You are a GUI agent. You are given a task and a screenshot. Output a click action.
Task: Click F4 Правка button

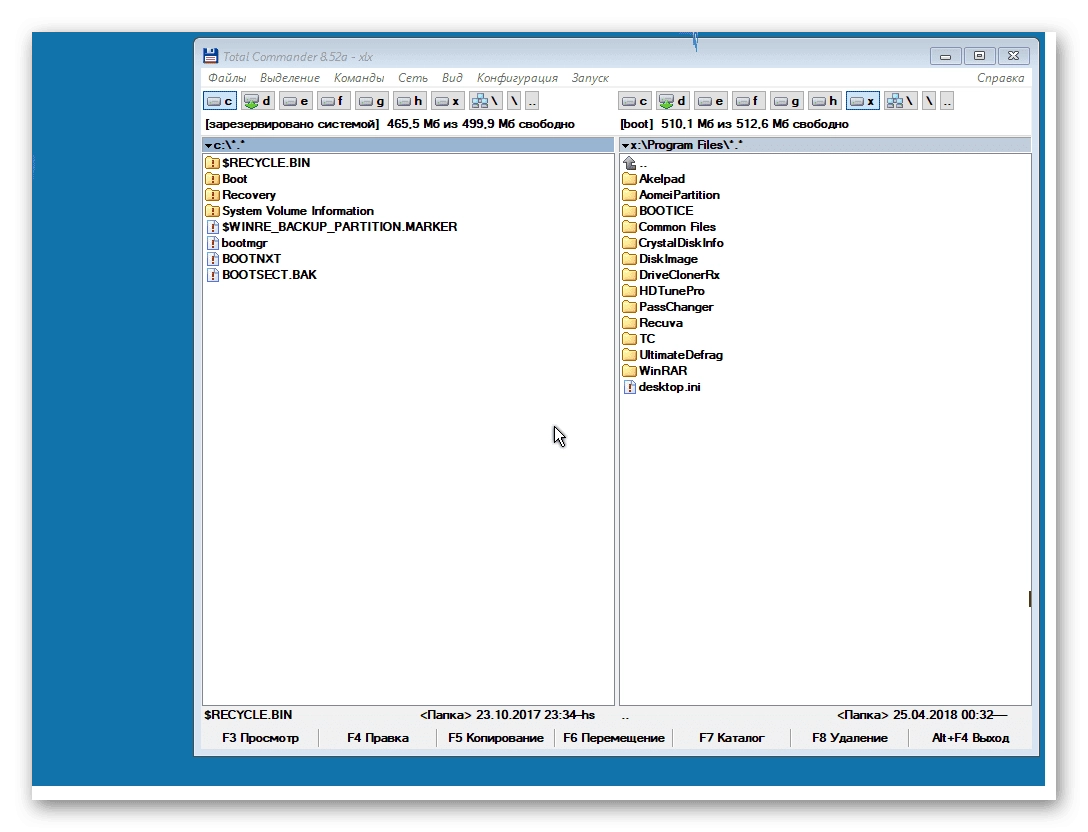[x=377, y=738]
